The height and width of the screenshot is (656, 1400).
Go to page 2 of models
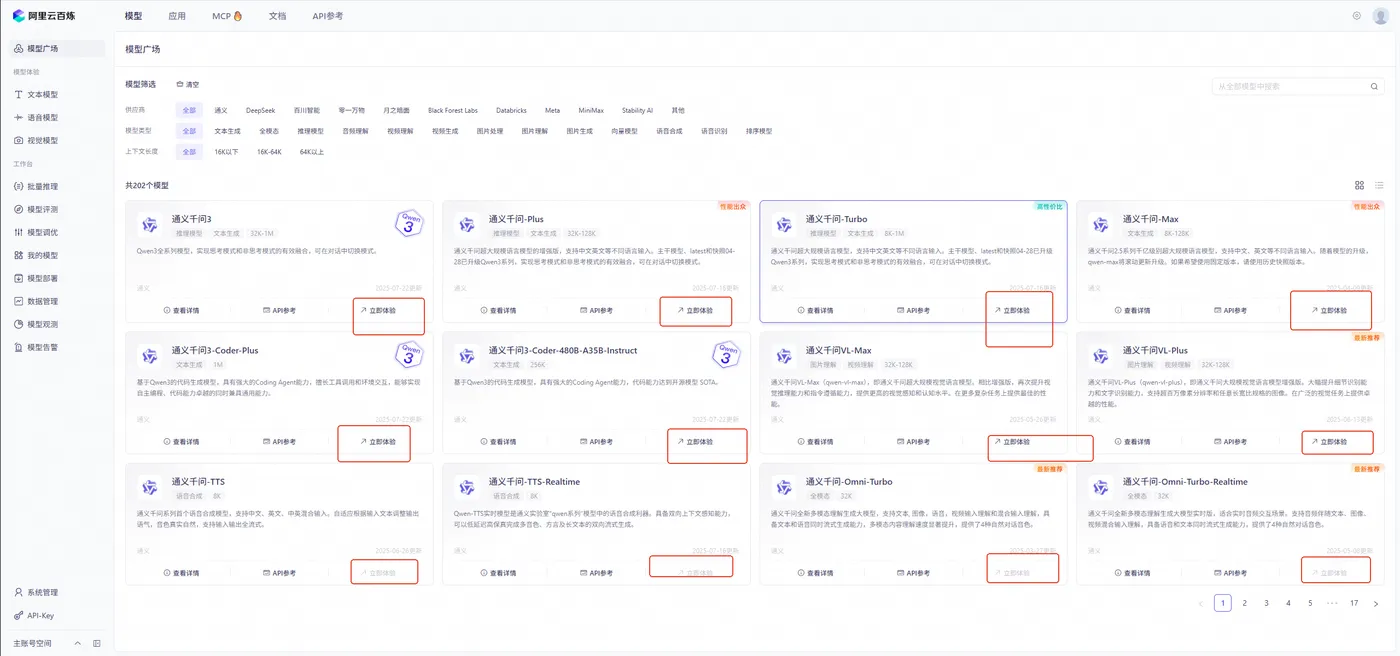[x=1244, y=603]
